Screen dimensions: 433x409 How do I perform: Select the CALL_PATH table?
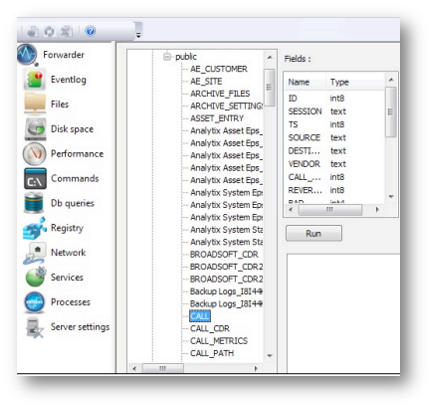tap(212, 353)
